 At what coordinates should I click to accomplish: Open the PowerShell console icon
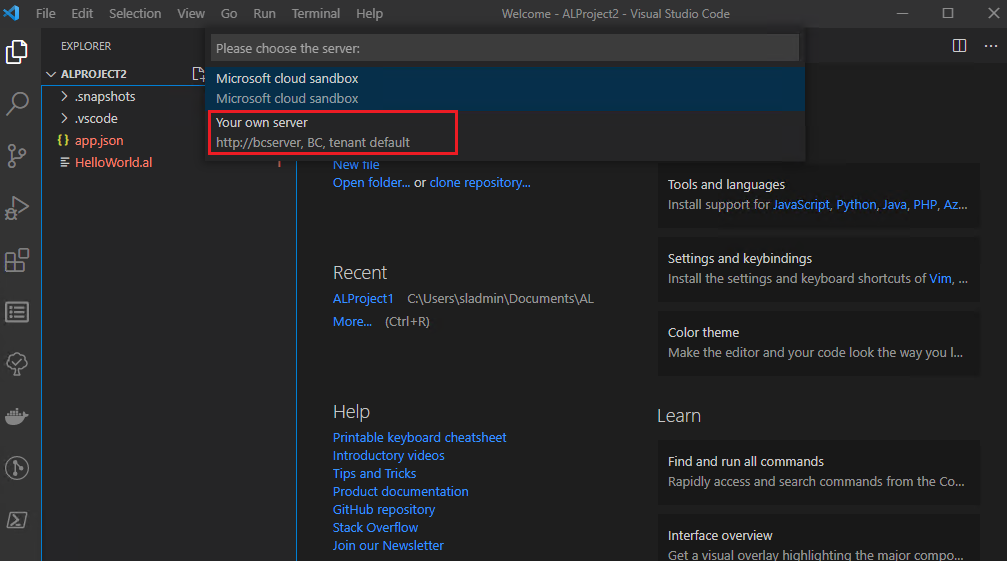click(x=17, y=520)
